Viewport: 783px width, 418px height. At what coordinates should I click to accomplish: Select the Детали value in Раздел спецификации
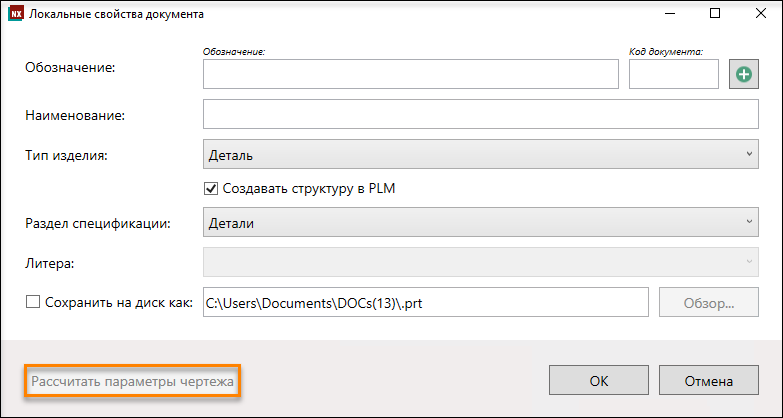[x=231, y=223]
